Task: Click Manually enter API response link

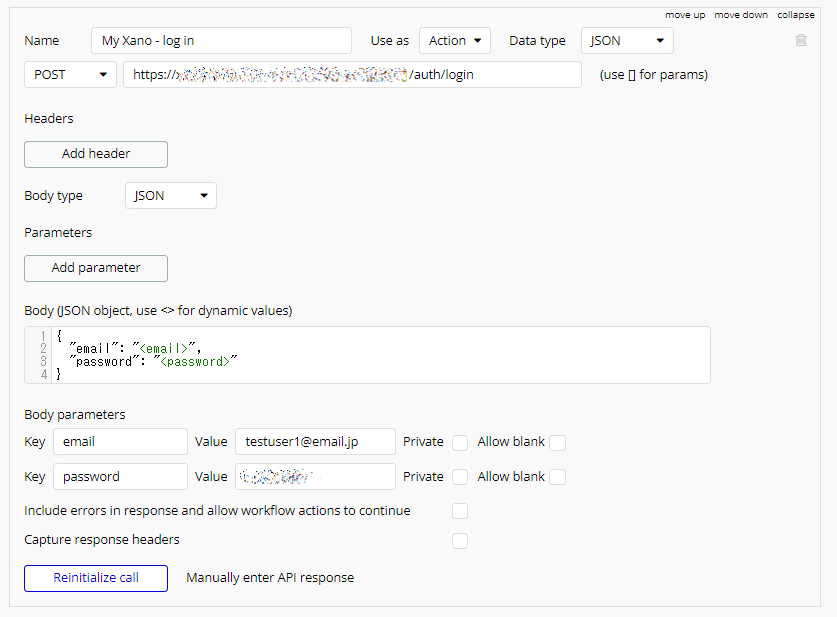Action: point(270,578)
